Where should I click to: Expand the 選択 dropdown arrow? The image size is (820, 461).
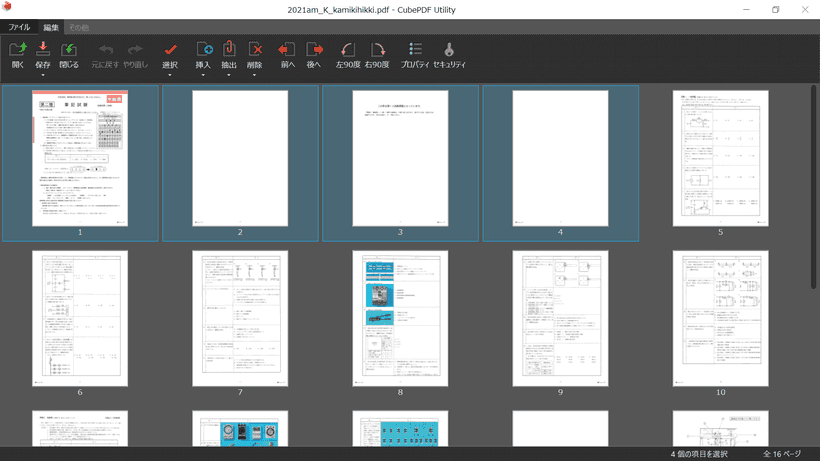coord(170,75)
